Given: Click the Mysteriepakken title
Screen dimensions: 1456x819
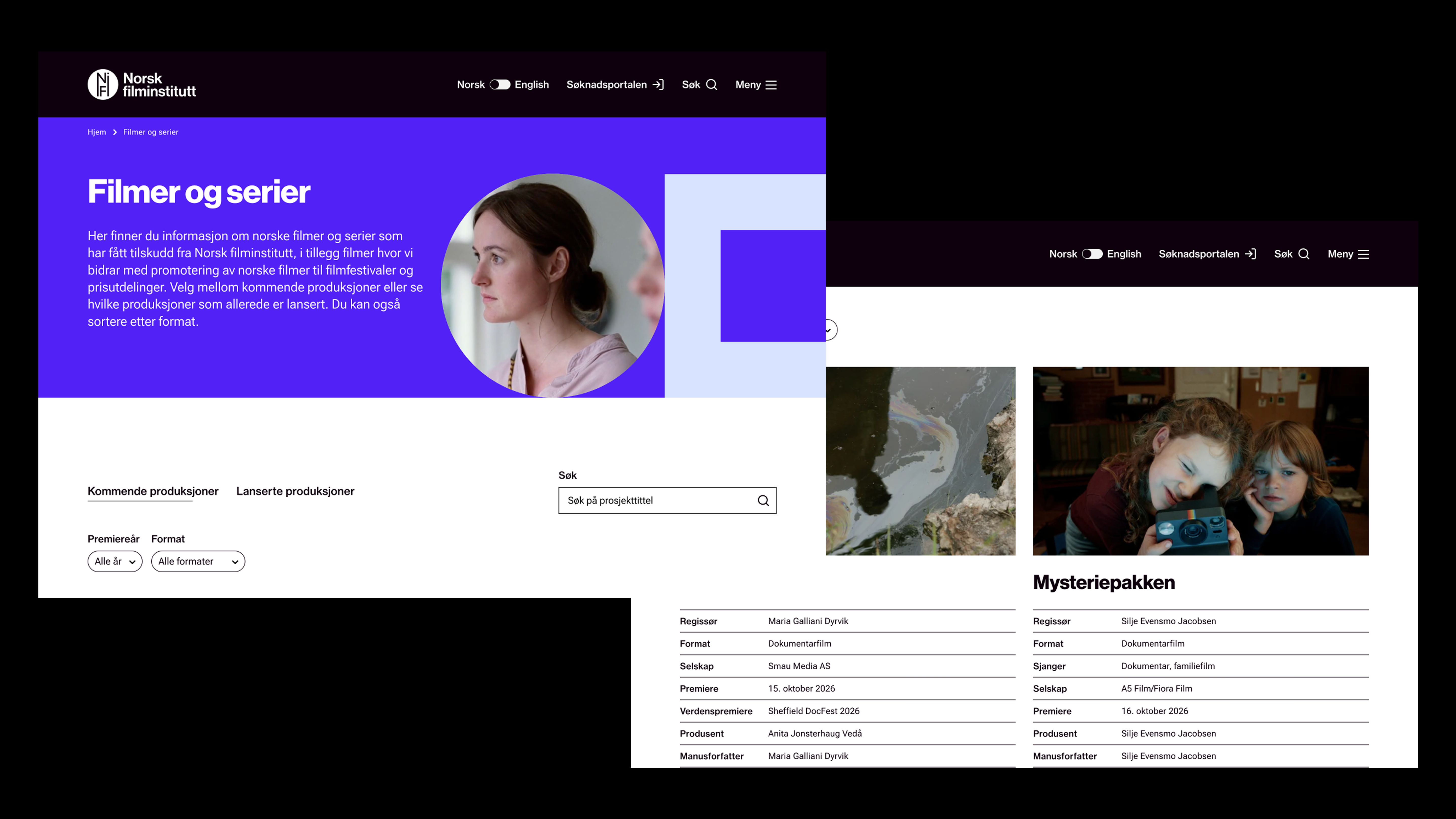Looking at the screenshot, I should coord(1104,582).
